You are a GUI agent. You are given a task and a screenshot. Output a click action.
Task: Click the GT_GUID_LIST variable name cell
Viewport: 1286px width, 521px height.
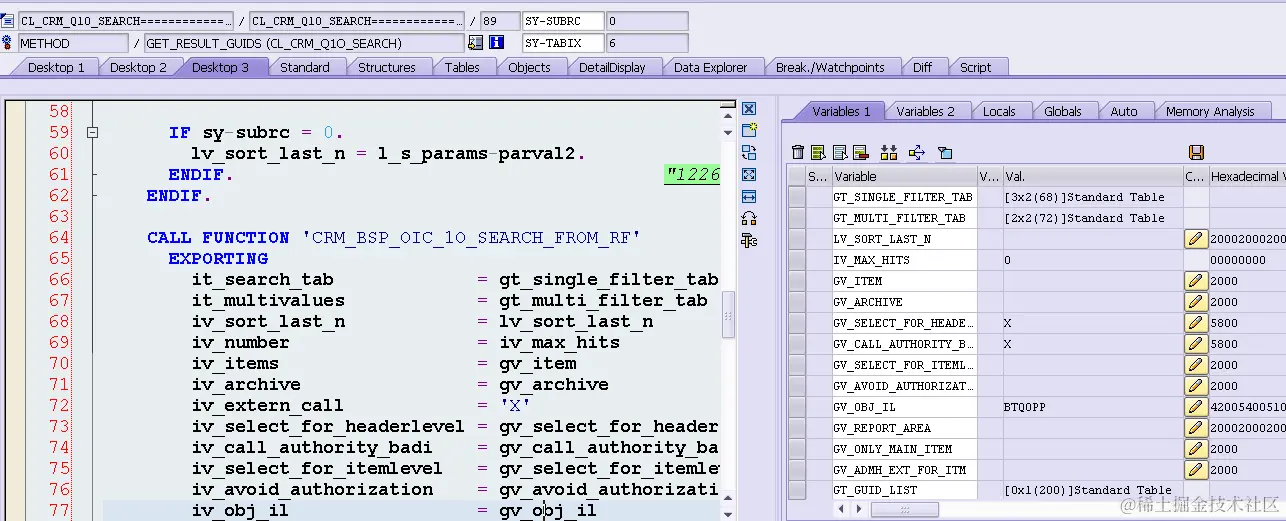point(903,491)
